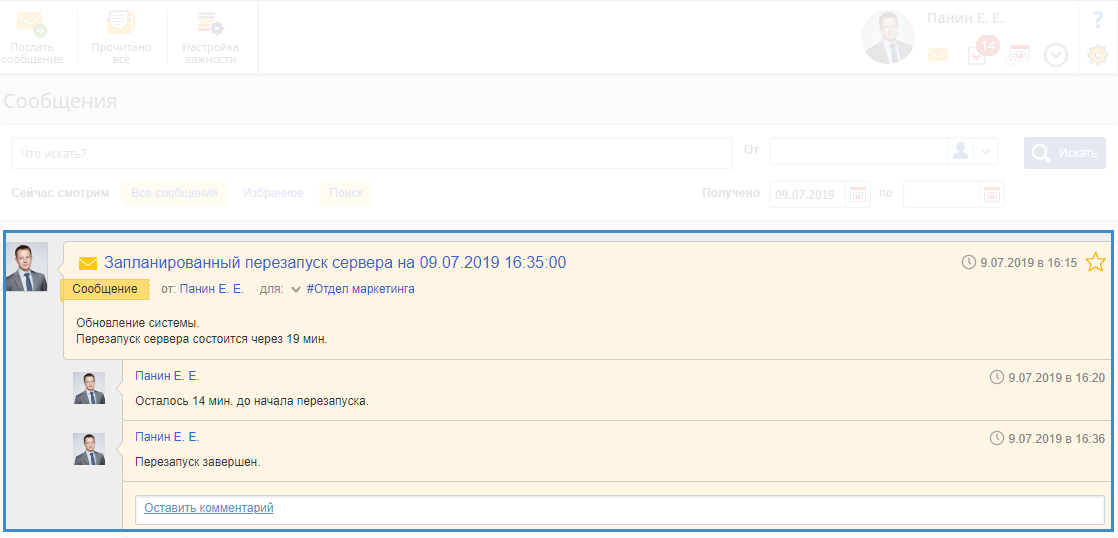Image resolution: width=1118 pixels, height=538 pixels.
Task: Toggle the favorite star on the message
Action: click(x=1095, y=262)
